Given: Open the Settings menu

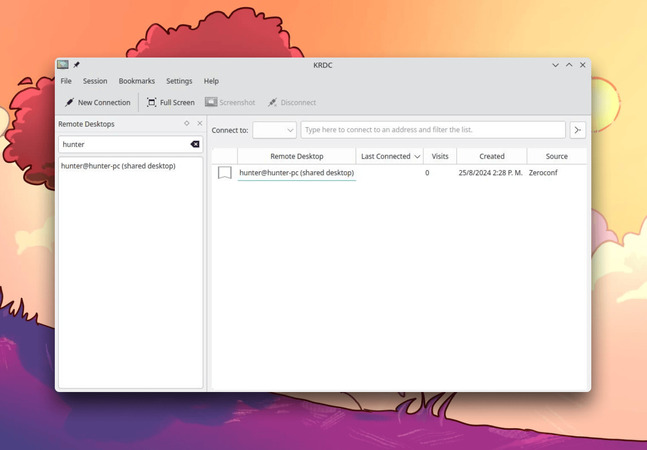Looking at the screenshot, I should (x=179, y=81).
